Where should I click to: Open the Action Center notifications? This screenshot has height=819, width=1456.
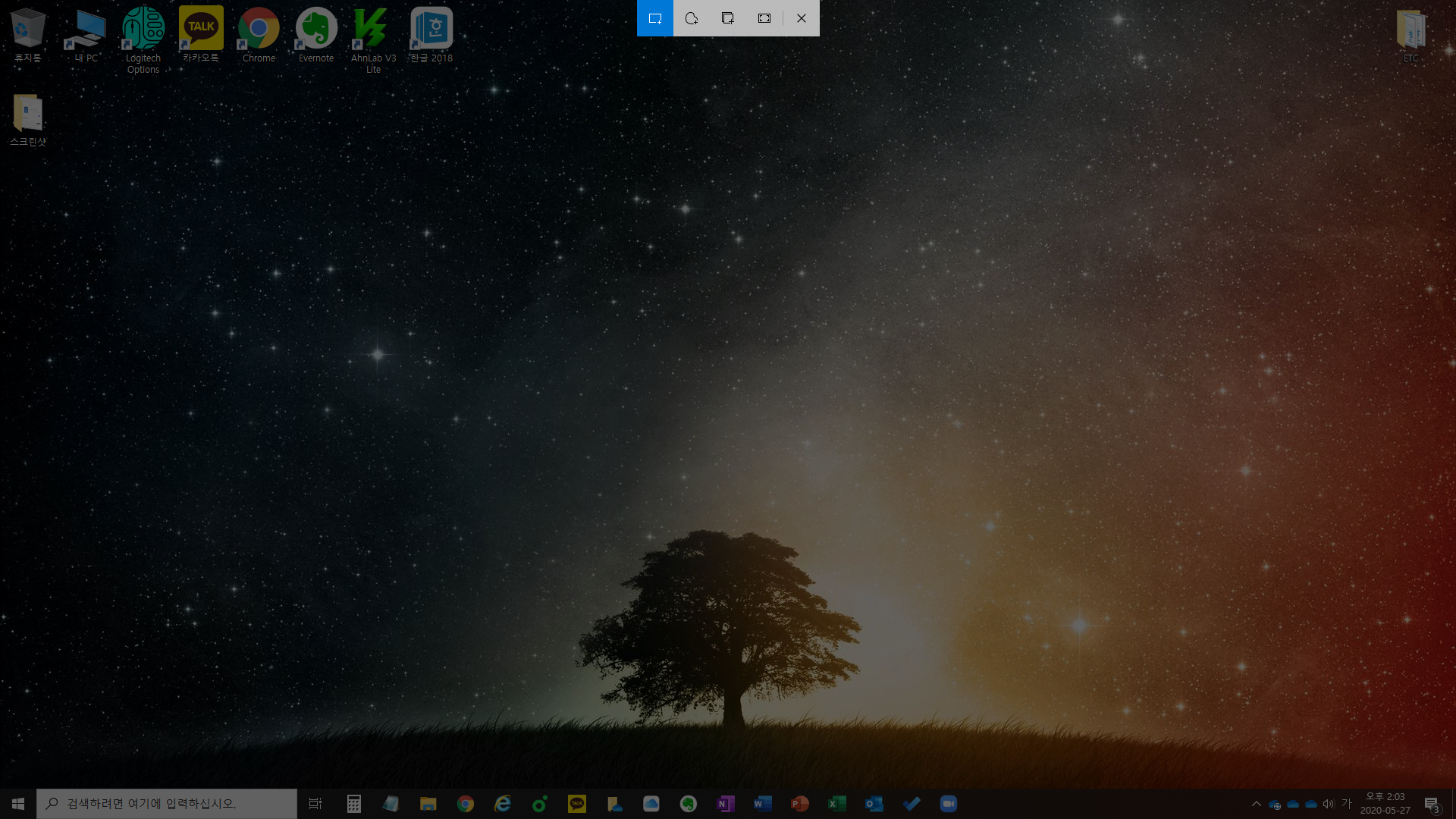(x=1432, y=804)
